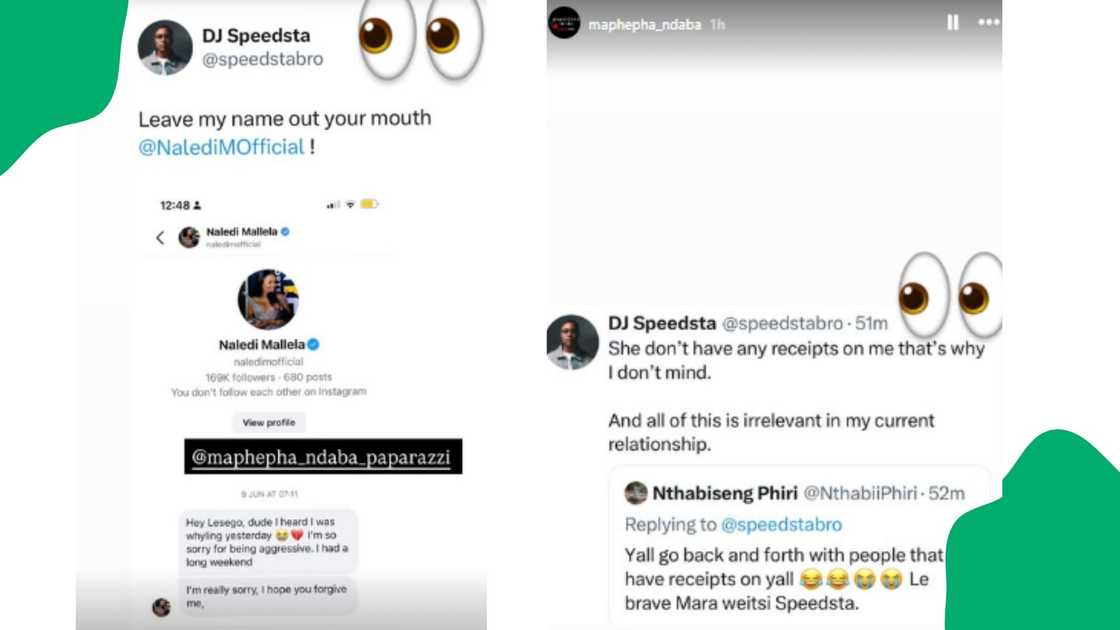The height and width of the screenshot is (630, 1120).
Task: Click the cellular signal bars icon
Action: [x=330, y=202]
